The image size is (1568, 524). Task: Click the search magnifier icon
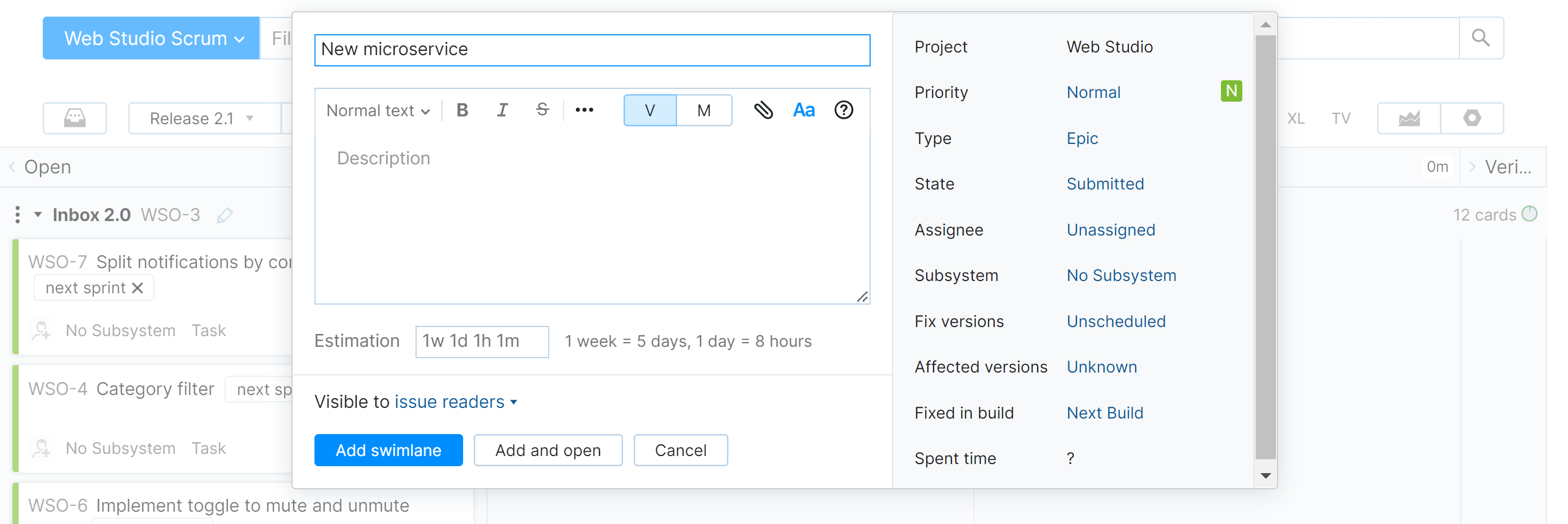pyautogui.click(x=1480, y=38)
